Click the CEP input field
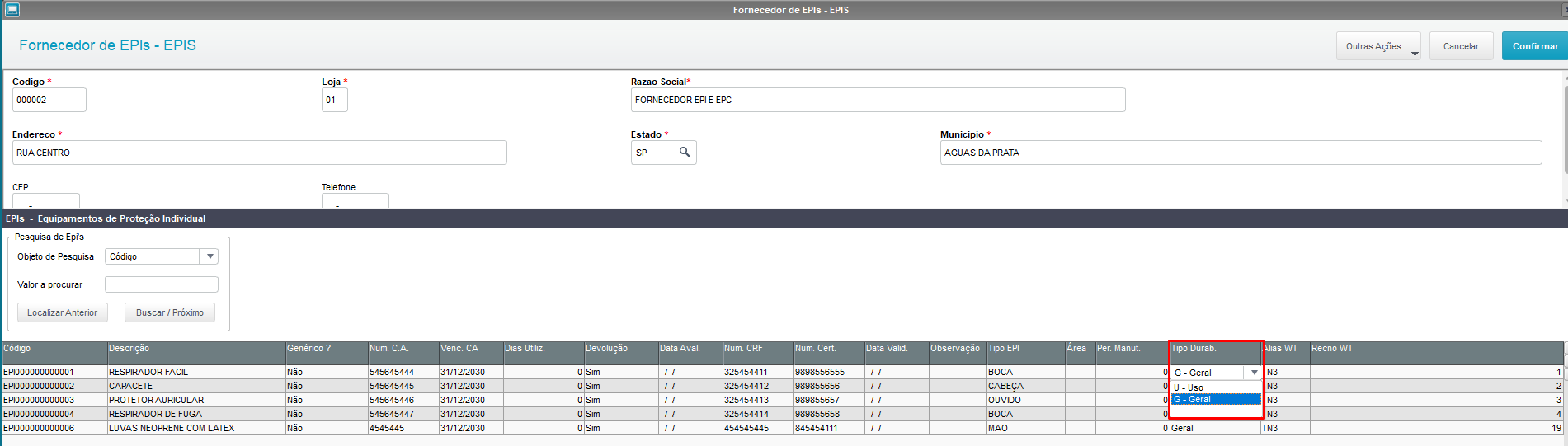This screenshot has width=1568, height=446. (x=46, y=201)
